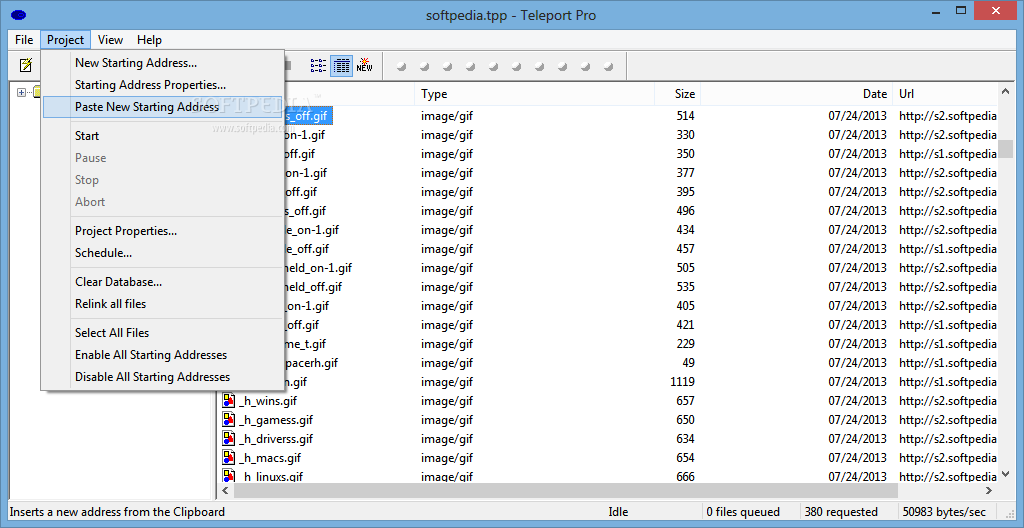Click the date in the size 496 row
The height and width of the screenshot is (528, 1024).
[x=857, y=211]
